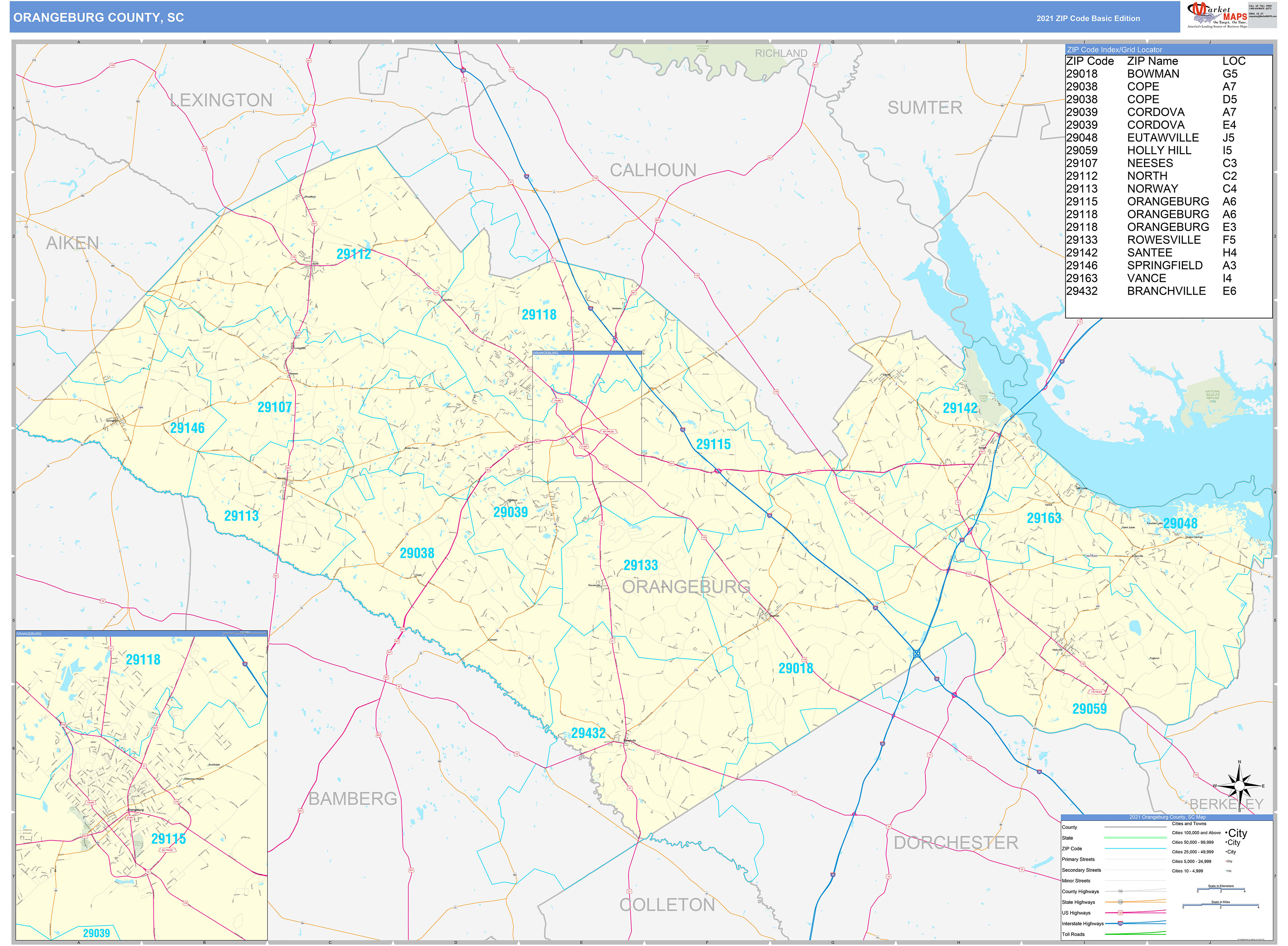Image resolution: width=1288 pixels, height=946 pixels.
Task: Click the LOC column header in the index
Action: coord(1233,61)
